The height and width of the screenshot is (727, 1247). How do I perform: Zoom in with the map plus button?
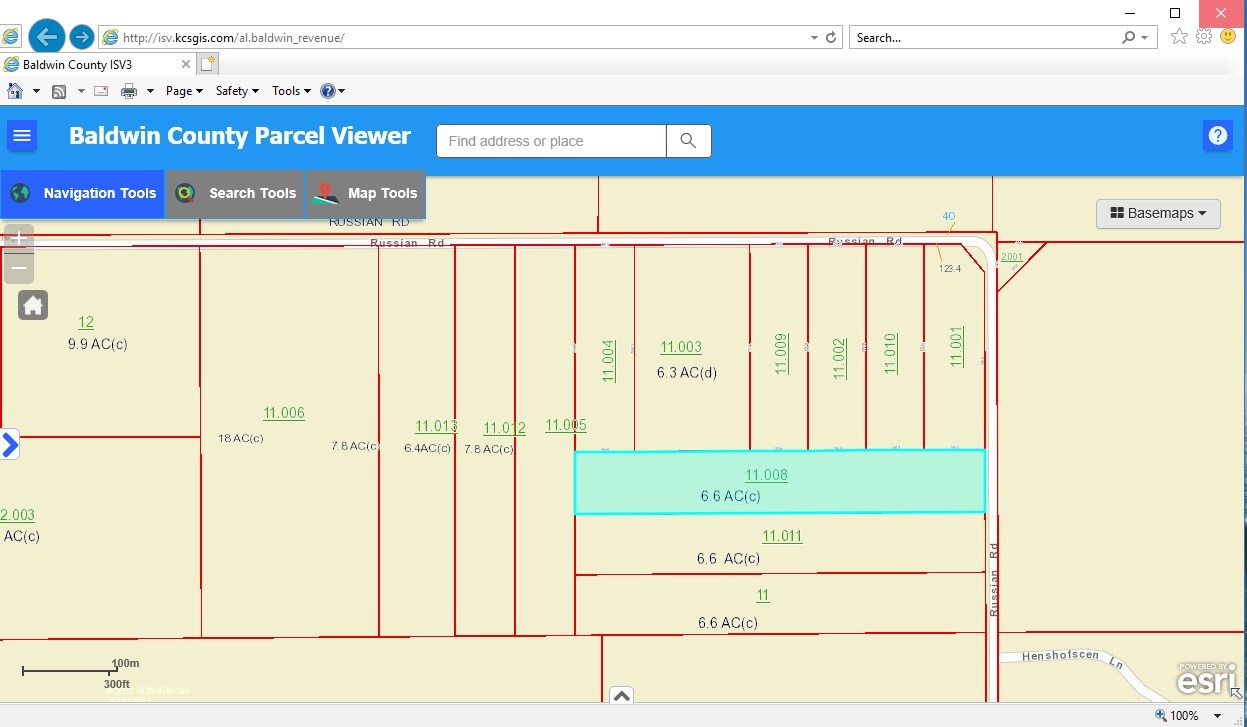(x=18, y=240)
